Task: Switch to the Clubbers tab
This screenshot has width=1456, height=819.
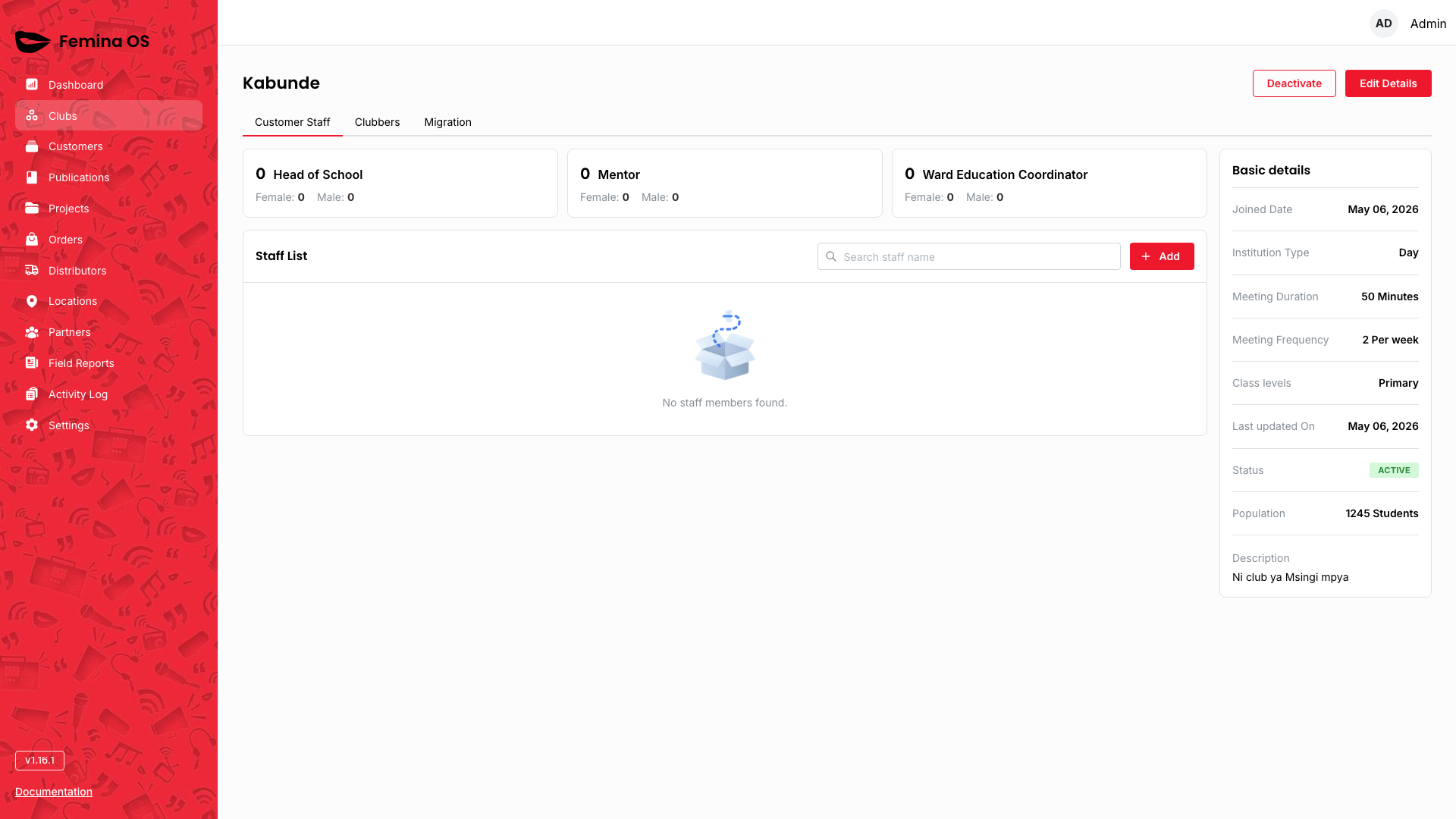Action: pyautogui.click(x=377, y=122)
